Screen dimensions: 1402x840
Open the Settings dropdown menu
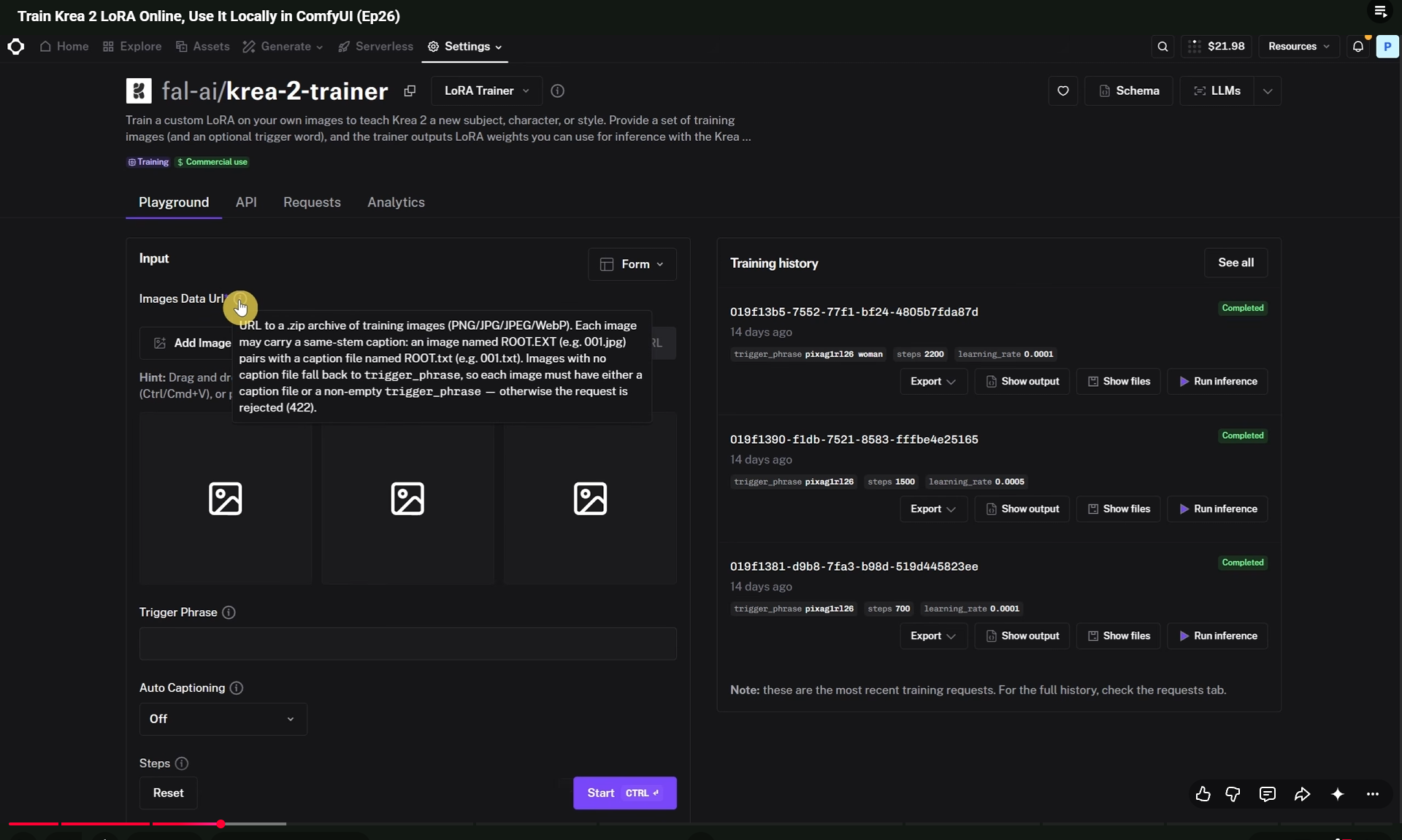point(466,47)
